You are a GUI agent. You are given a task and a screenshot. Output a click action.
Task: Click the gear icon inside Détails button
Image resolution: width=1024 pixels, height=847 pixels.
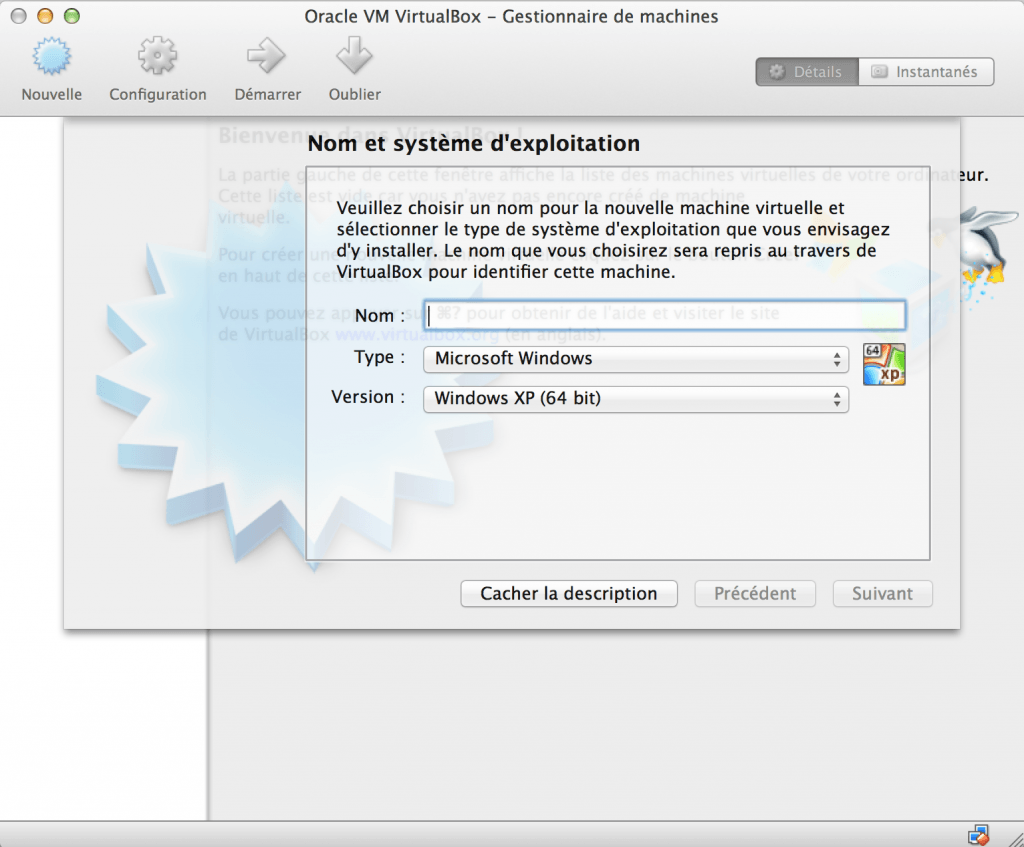pyautogui.click(x=777, y=71)
